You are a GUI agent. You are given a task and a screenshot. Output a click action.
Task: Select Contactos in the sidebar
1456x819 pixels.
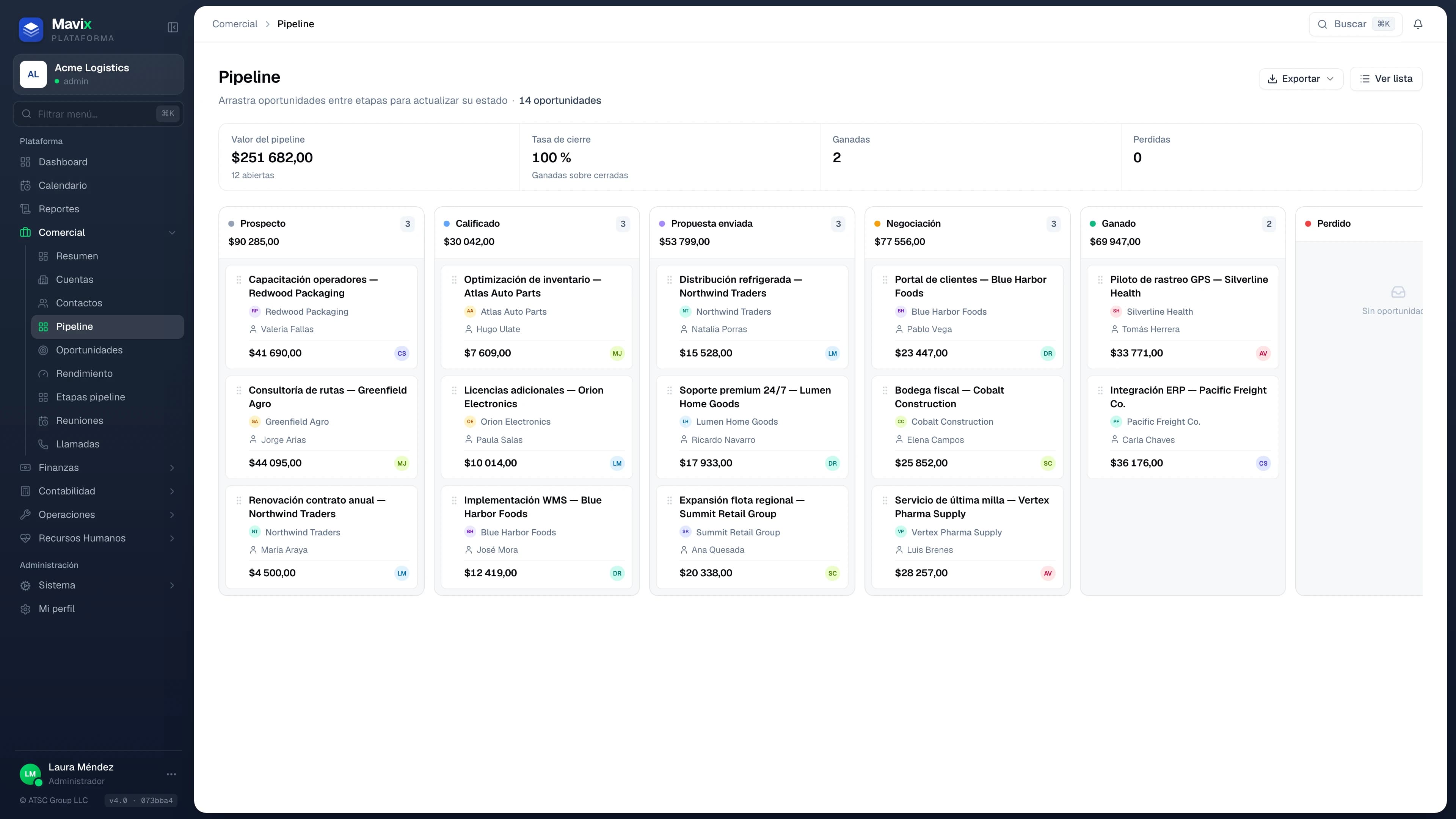[x=107, y=303]
